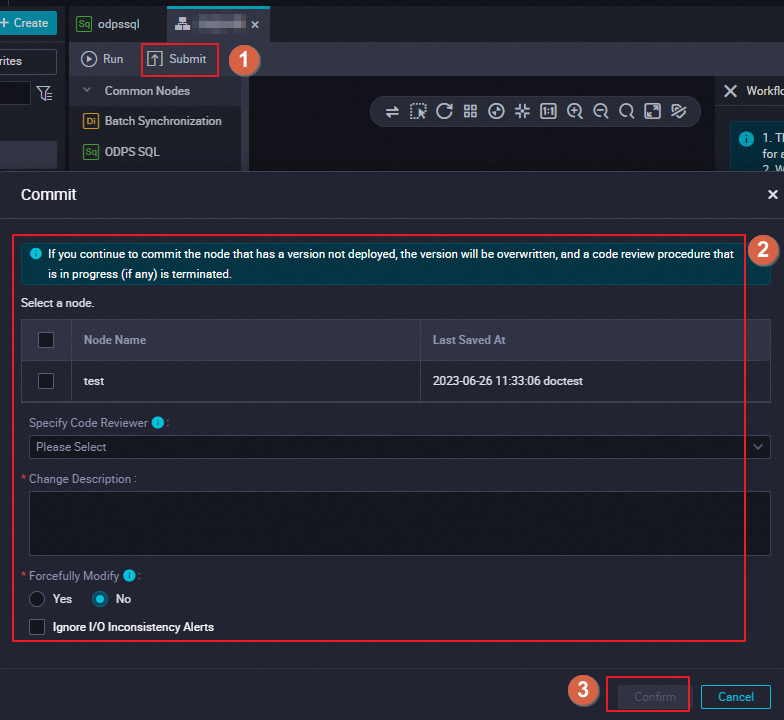Enable Ignore I/O Inconsistency Alerts checkbox
The width and height of the screenshot is (784, 720).
coord(37,627)
